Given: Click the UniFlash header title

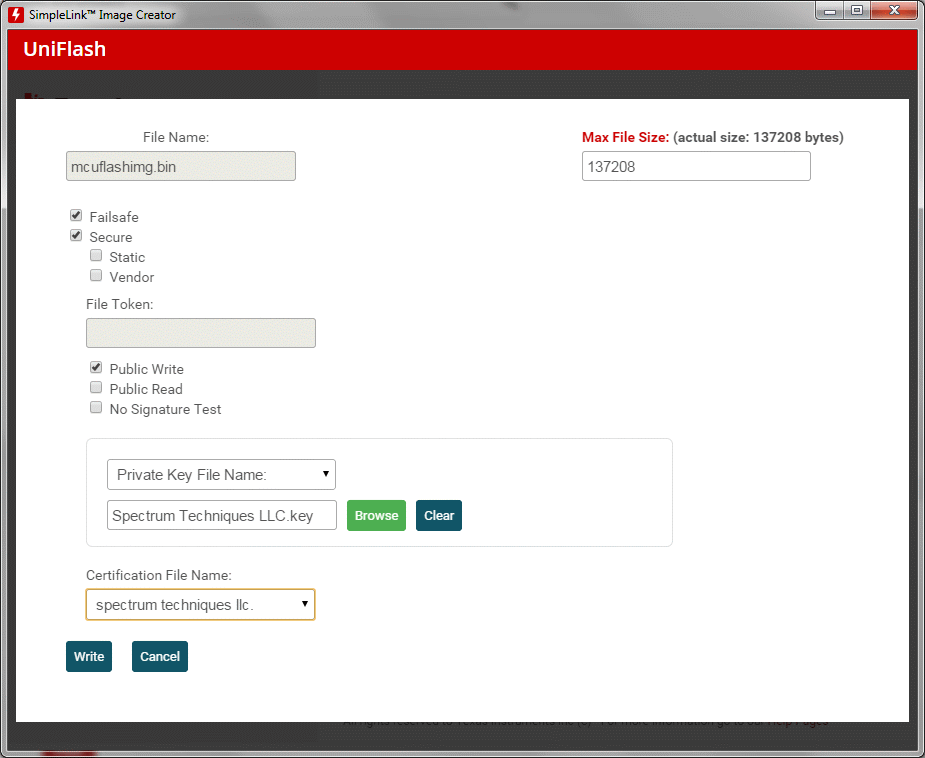Looking at the screenshot, I should point(64,49).
